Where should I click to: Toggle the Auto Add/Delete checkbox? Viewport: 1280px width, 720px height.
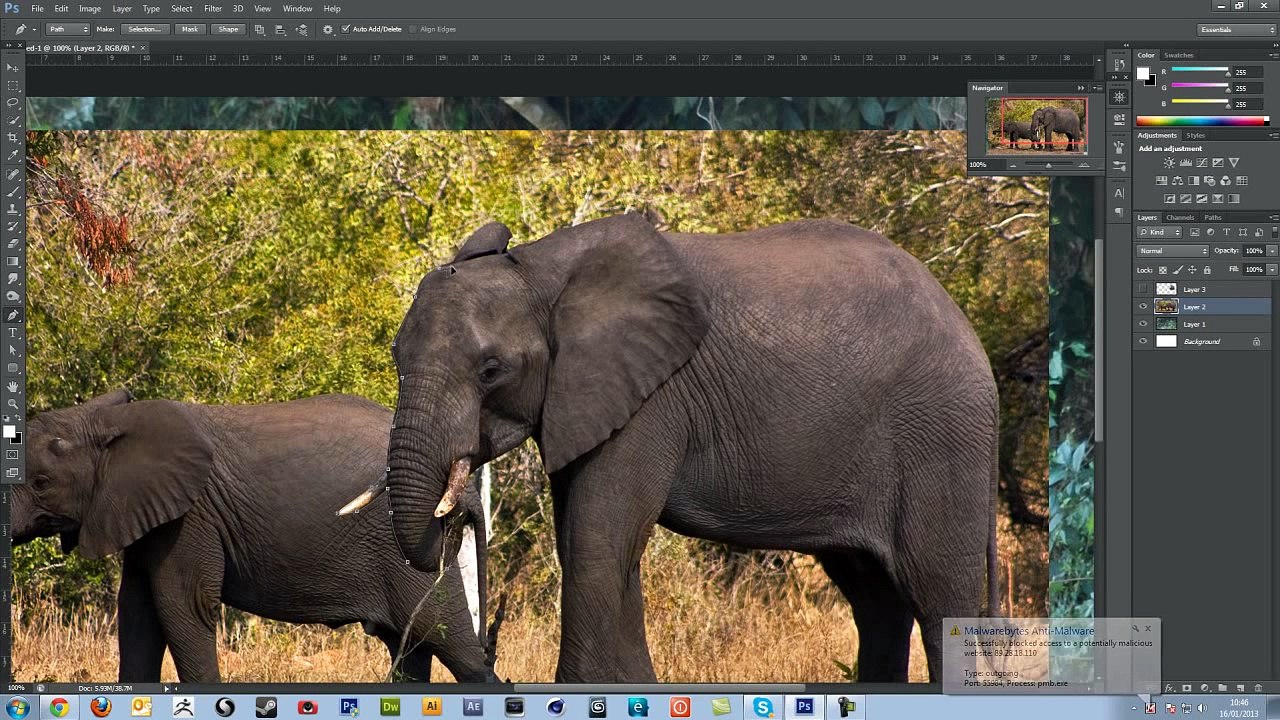(346, 29)
